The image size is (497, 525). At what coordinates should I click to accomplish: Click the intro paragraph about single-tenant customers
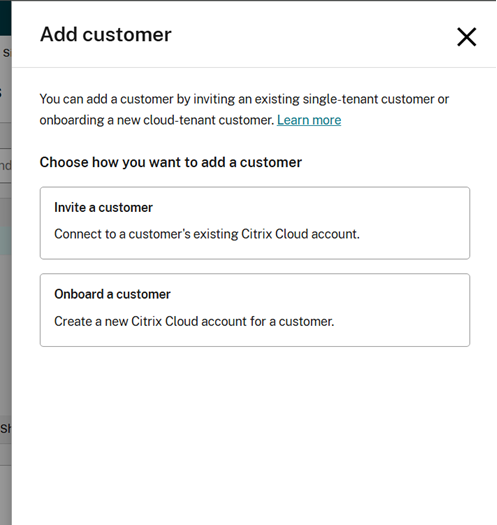[244, 109]
